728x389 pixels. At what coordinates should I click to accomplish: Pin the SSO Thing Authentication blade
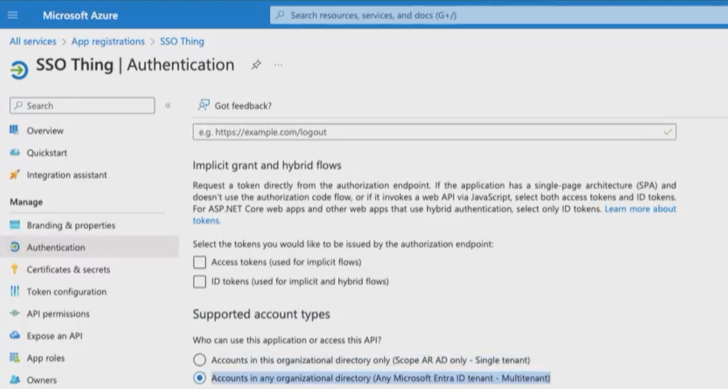[x=256, y=65]
